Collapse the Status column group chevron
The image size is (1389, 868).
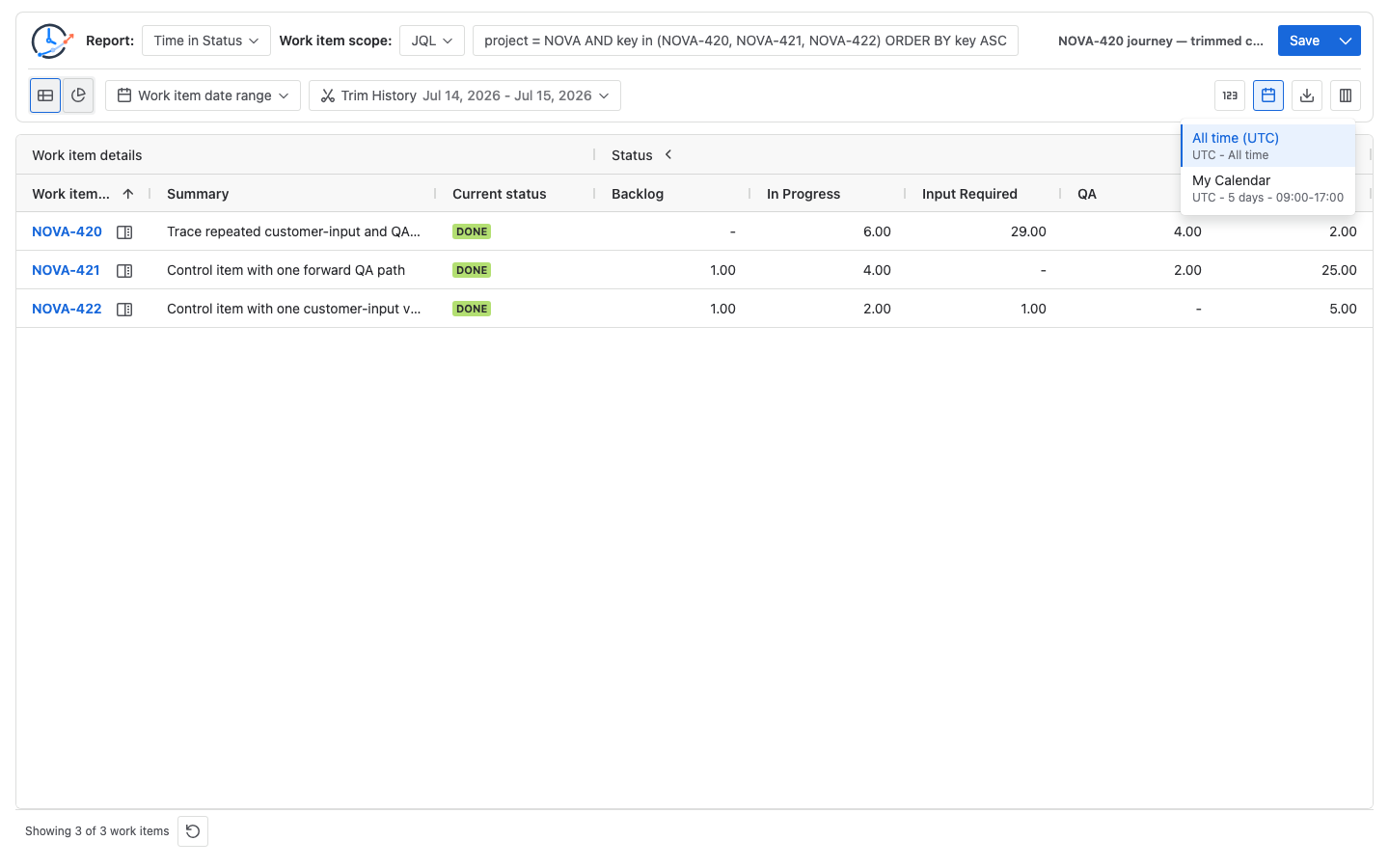668,154
